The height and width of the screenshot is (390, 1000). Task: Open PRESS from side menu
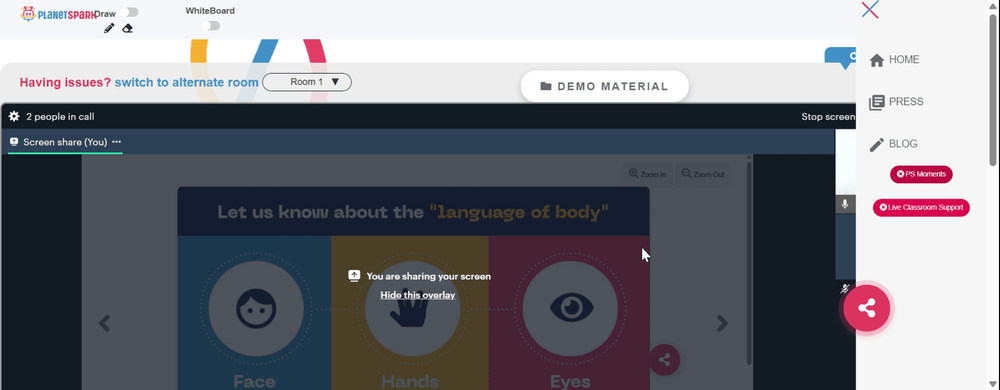906,101
